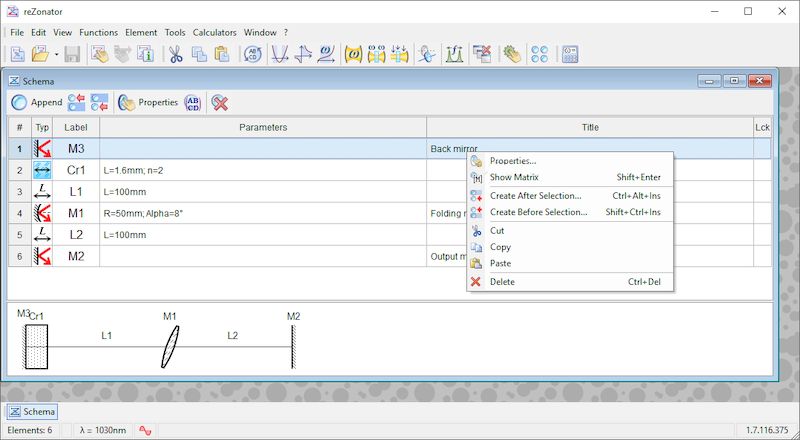The height and width of the screenshot is (440, 800).
Task: Open the Functions menu
Action: pyautogui.click(x=98, y=32)
